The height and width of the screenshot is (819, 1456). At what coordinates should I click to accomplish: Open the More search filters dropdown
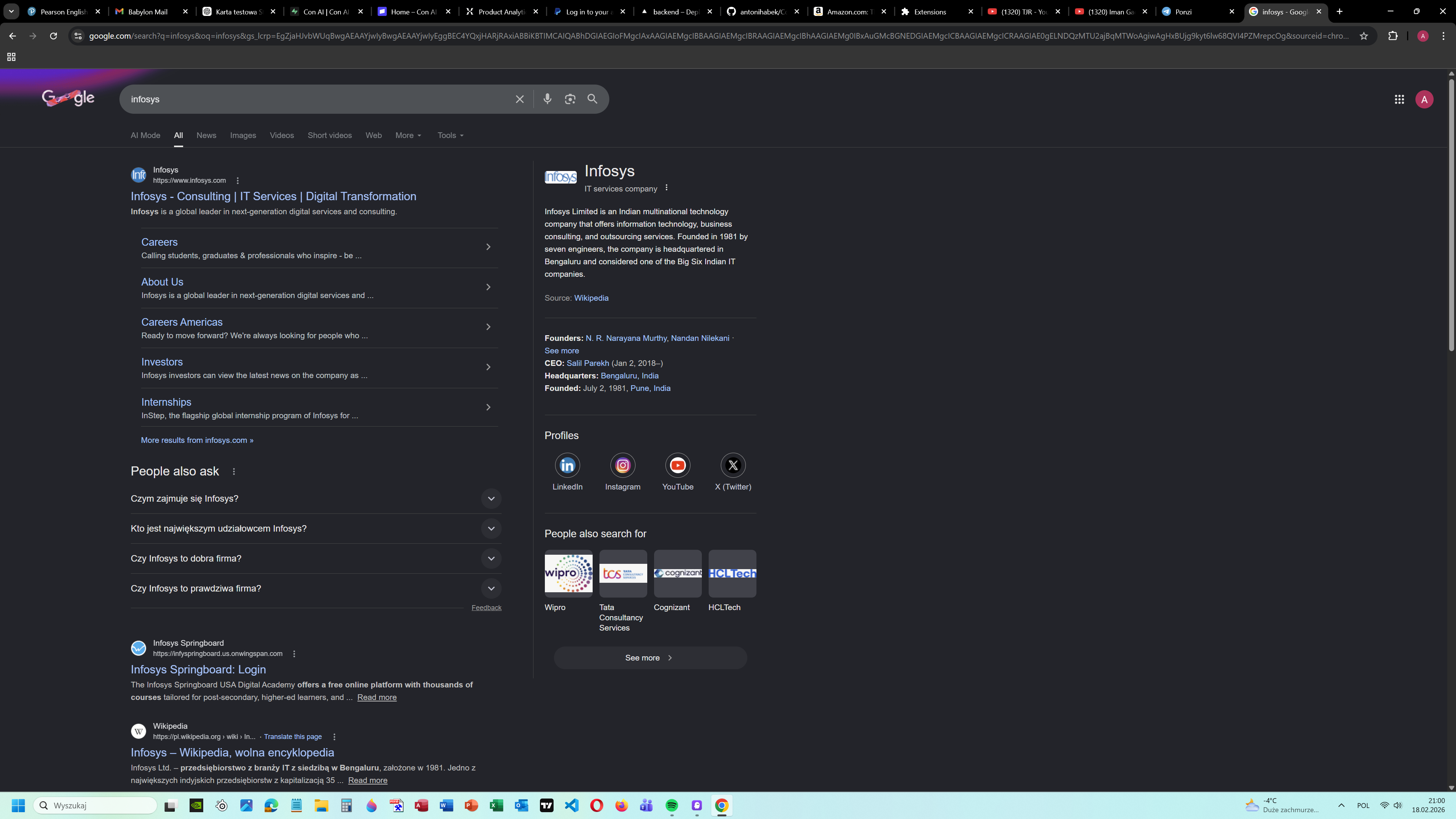point(408,135)
